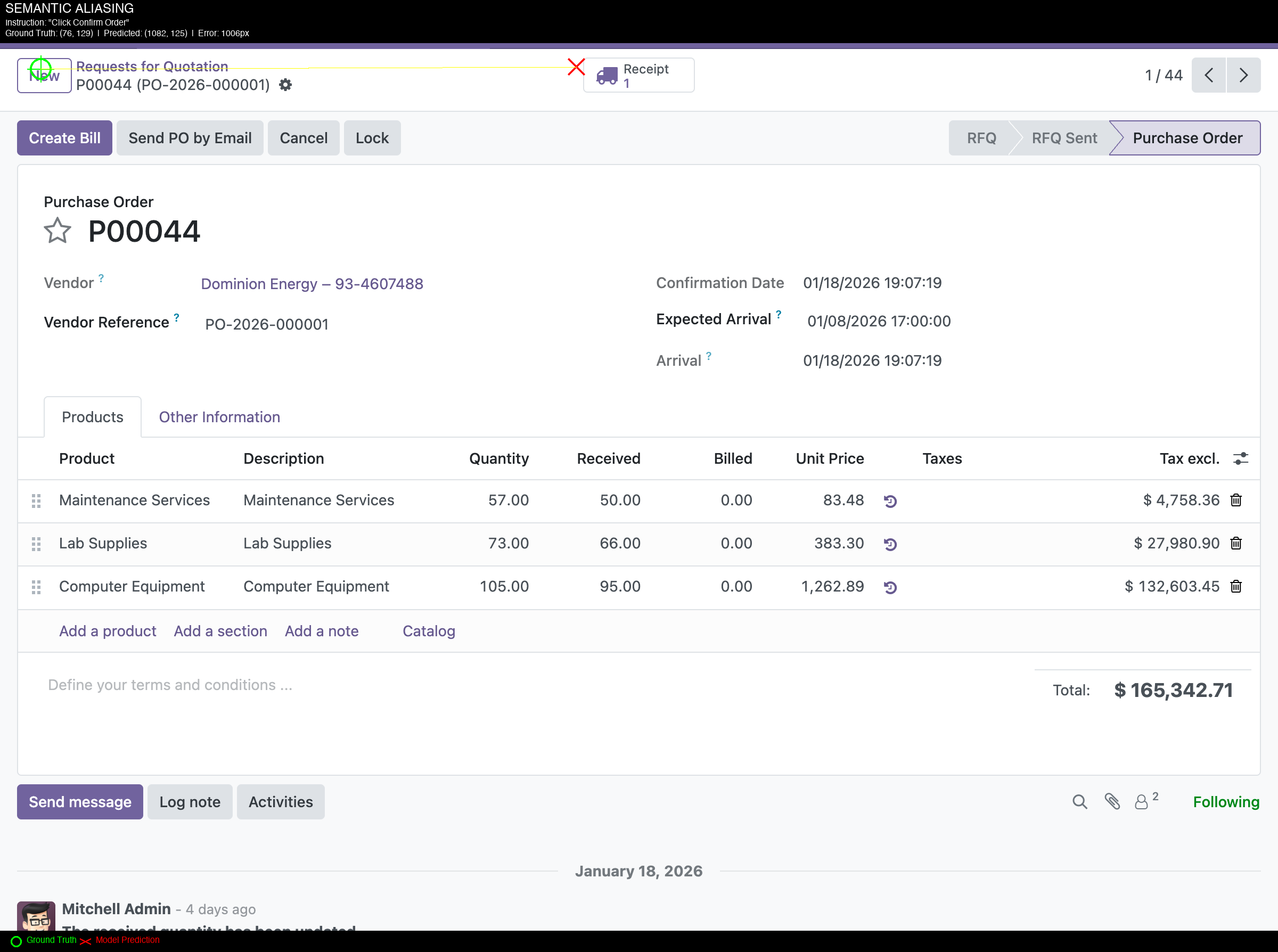
Task: Click the gear actions icon beside P00044
Action: [285, 85]
